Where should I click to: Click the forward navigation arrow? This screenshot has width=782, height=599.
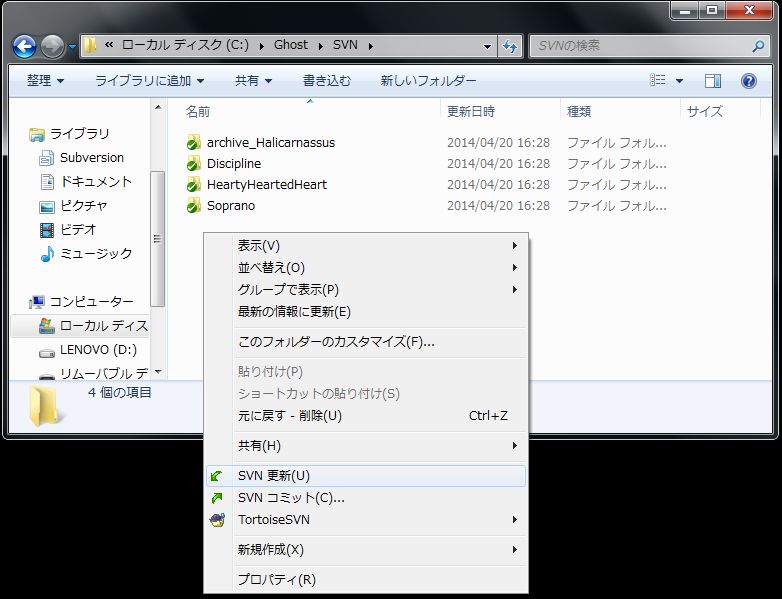coord(52,47)
